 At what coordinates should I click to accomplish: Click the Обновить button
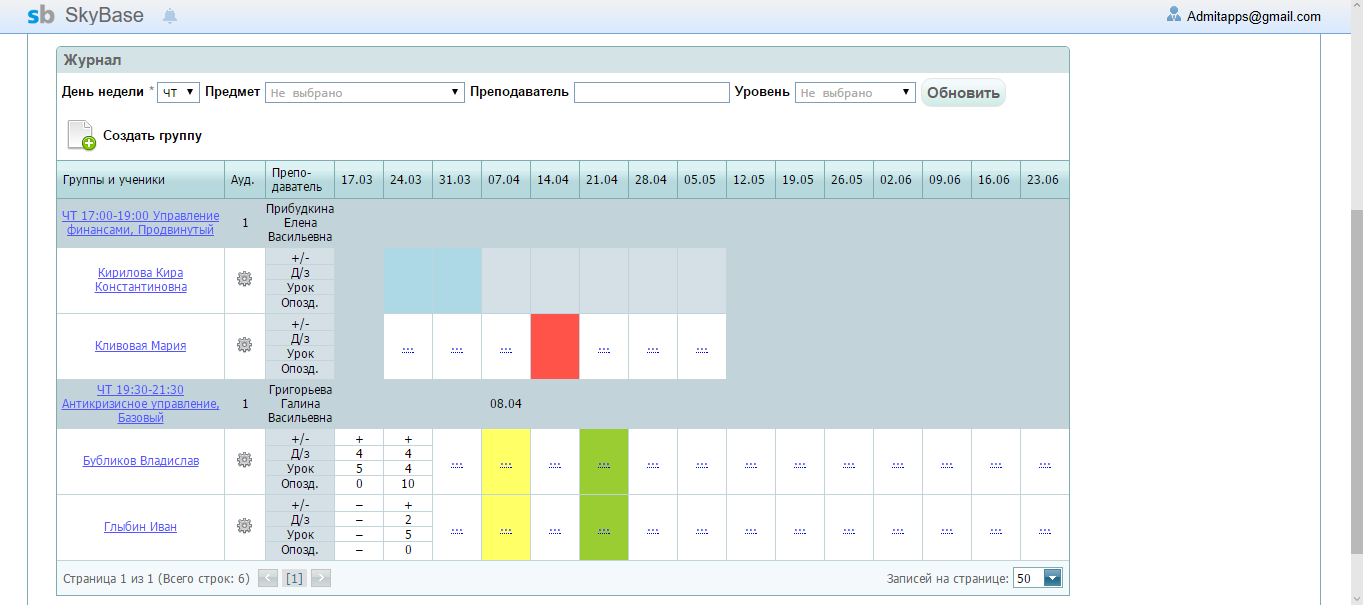pyautogui.click(x=963, y=93)
